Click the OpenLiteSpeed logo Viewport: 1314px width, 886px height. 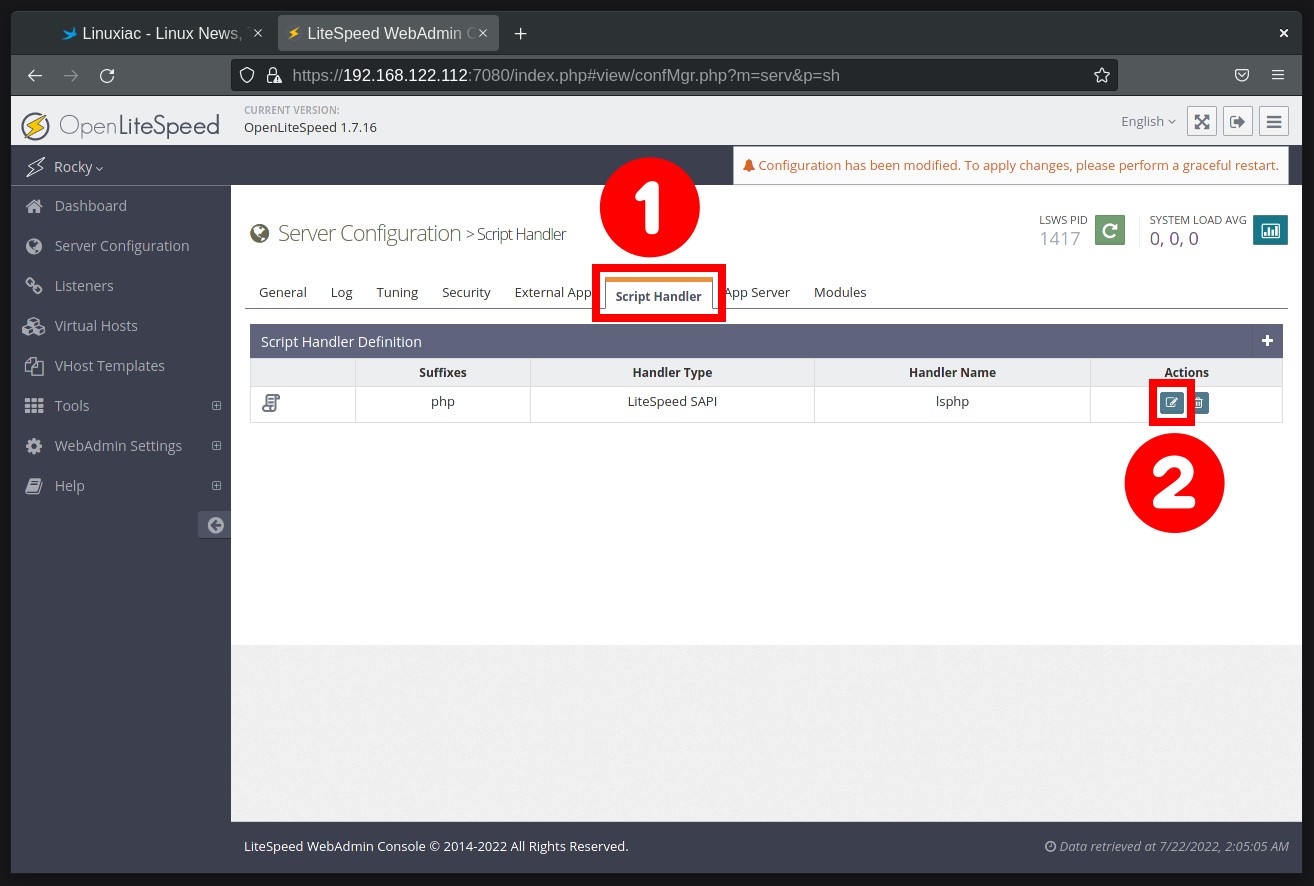120,125
